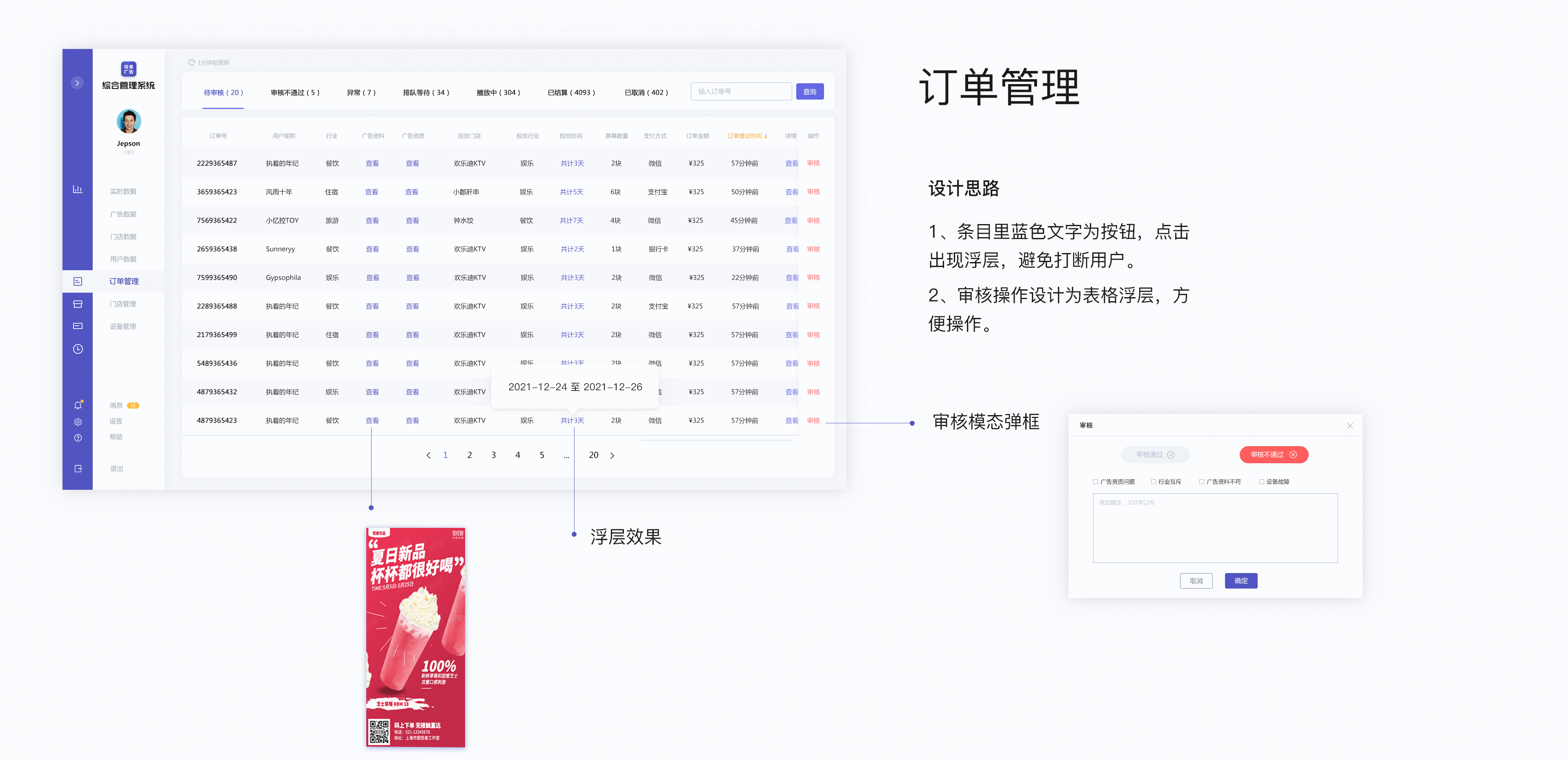Image resolution: width=1568 pixels, height=760 pixels.
Task: Jump to page 20
Action: tap(593, 455)
